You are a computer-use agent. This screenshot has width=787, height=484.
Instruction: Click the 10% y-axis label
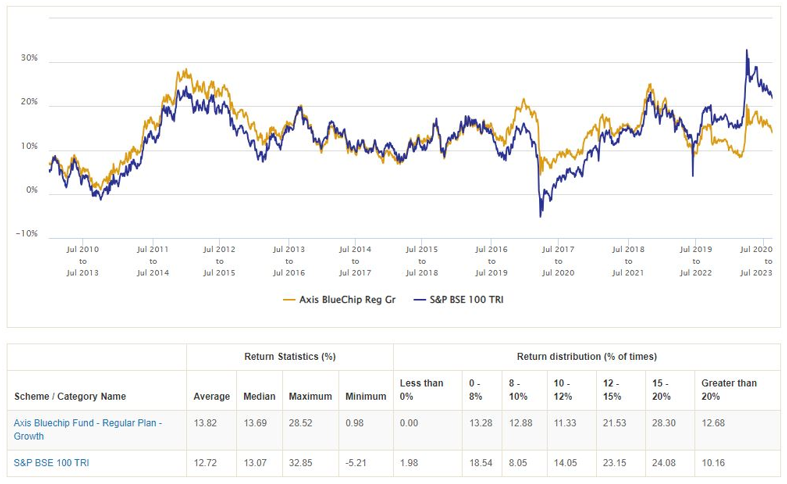(29, 146)
